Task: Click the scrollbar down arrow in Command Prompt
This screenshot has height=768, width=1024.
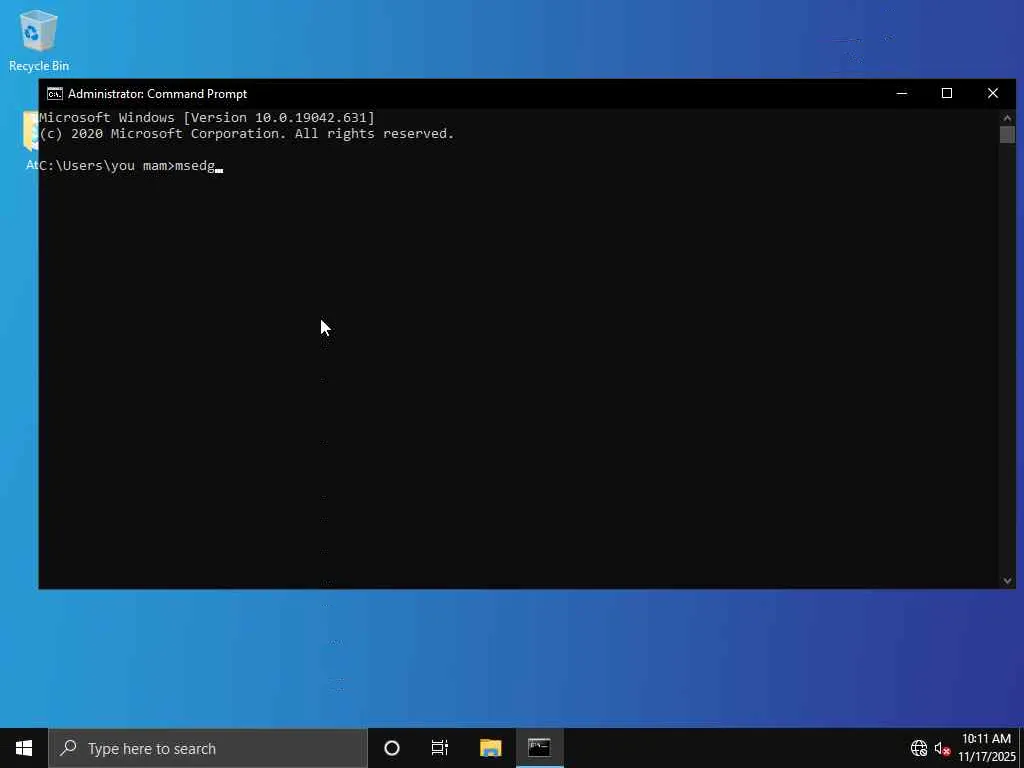Action: click(1007, 581)
